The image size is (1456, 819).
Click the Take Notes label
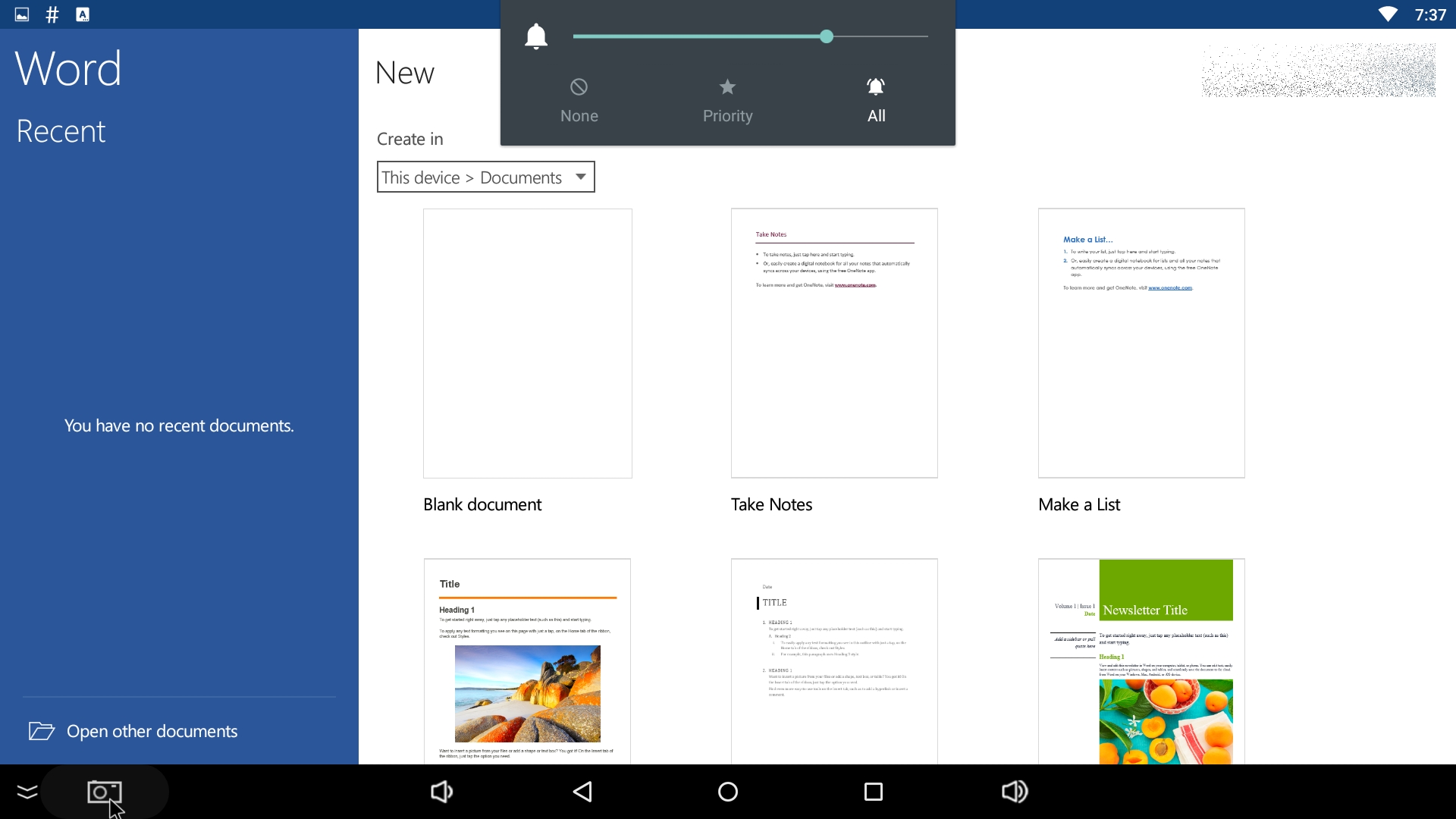(771, 504)
